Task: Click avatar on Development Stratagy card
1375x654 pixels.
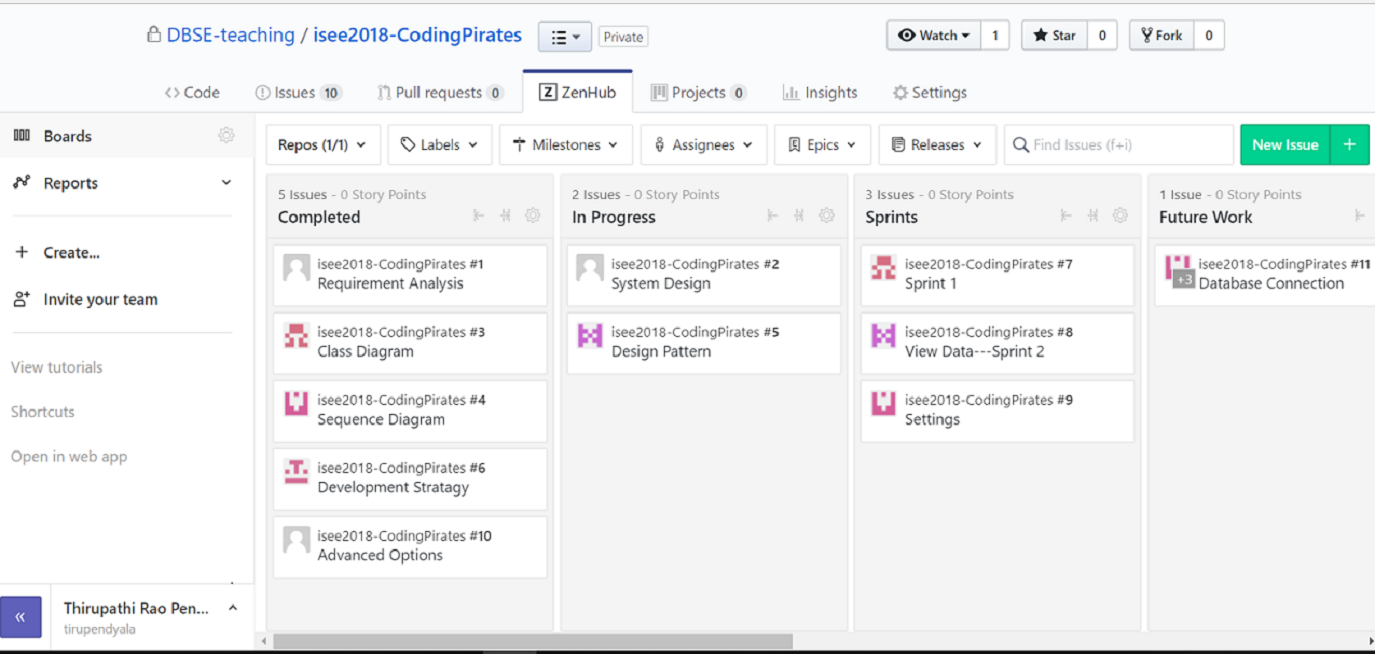Action: click(296, 471)
